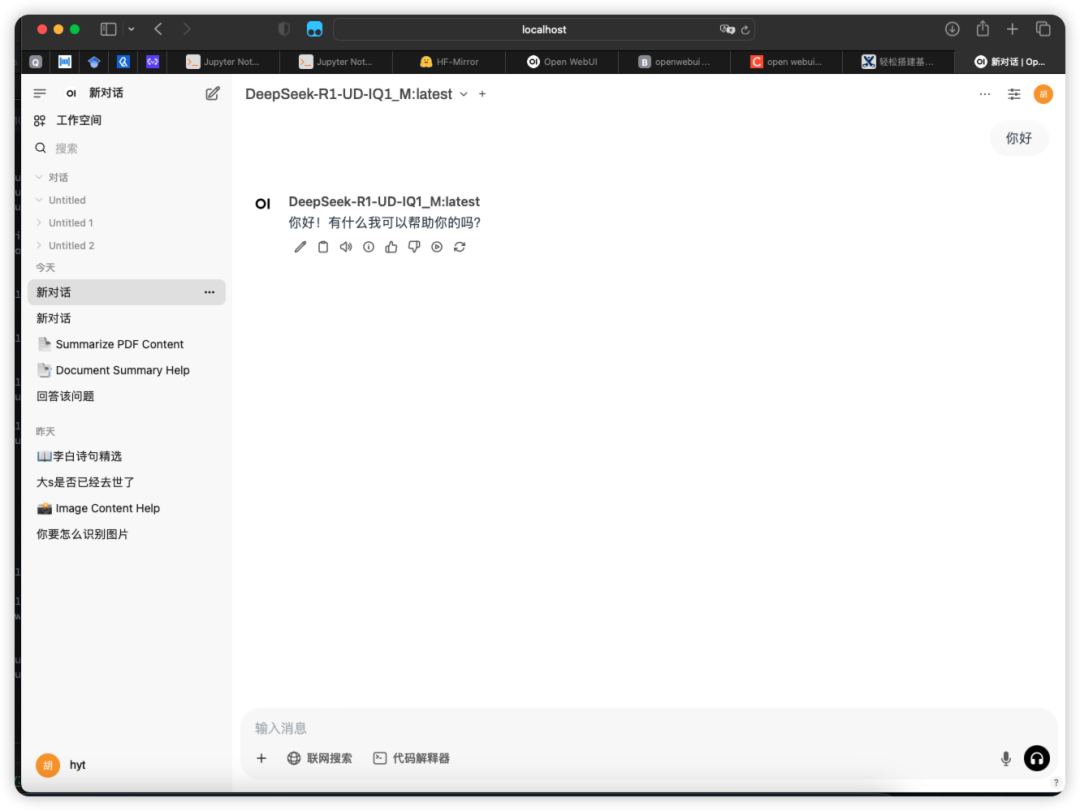Open a new Safari tab
The image size is (1080, 811).
pyautogui.click(x=1012, y=29)
